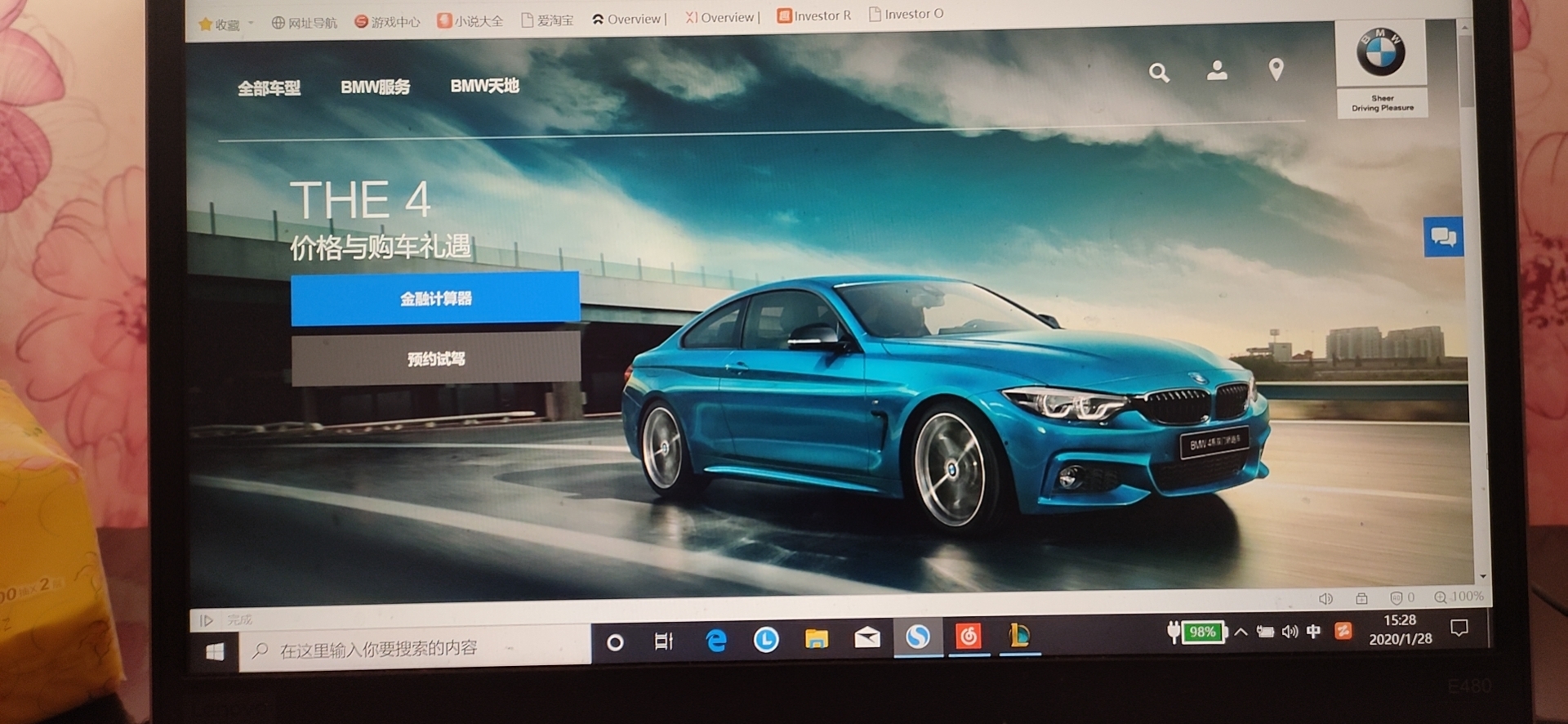
Task: Click the Windows taskbar search box
Action: (416, 649)
